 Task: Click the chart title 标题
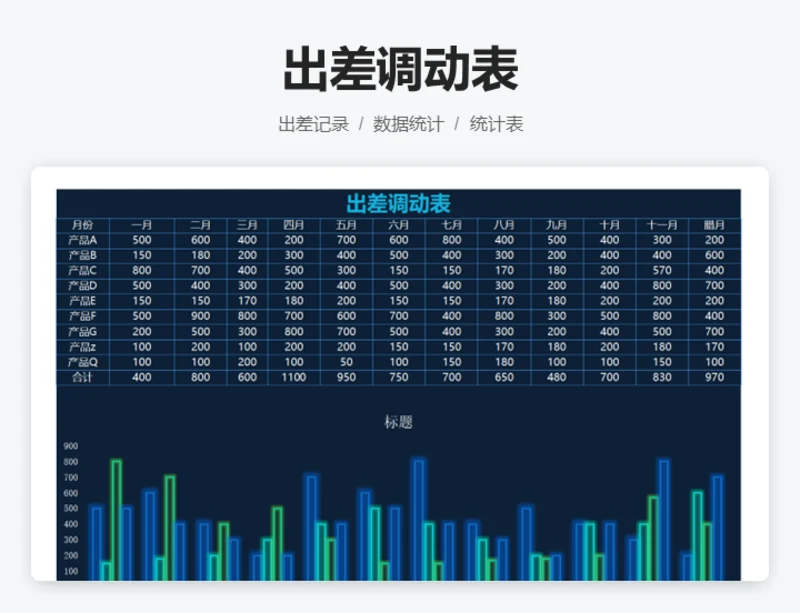398,423
